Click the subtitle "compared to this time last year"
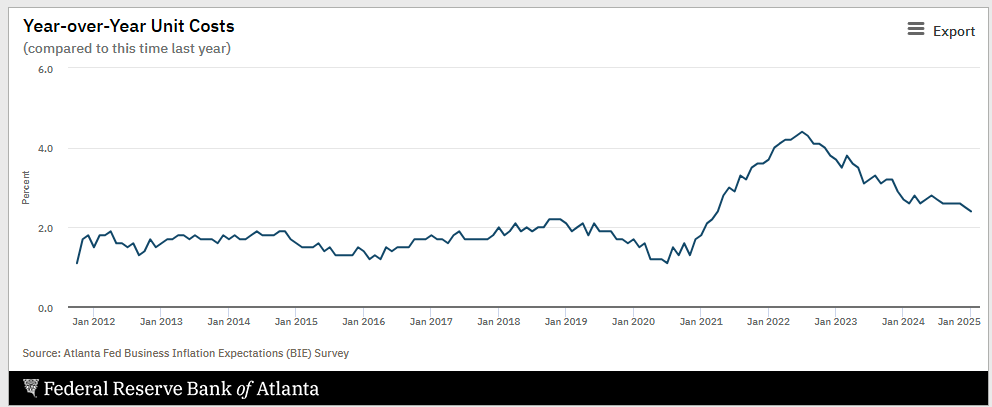 (127, 48)
